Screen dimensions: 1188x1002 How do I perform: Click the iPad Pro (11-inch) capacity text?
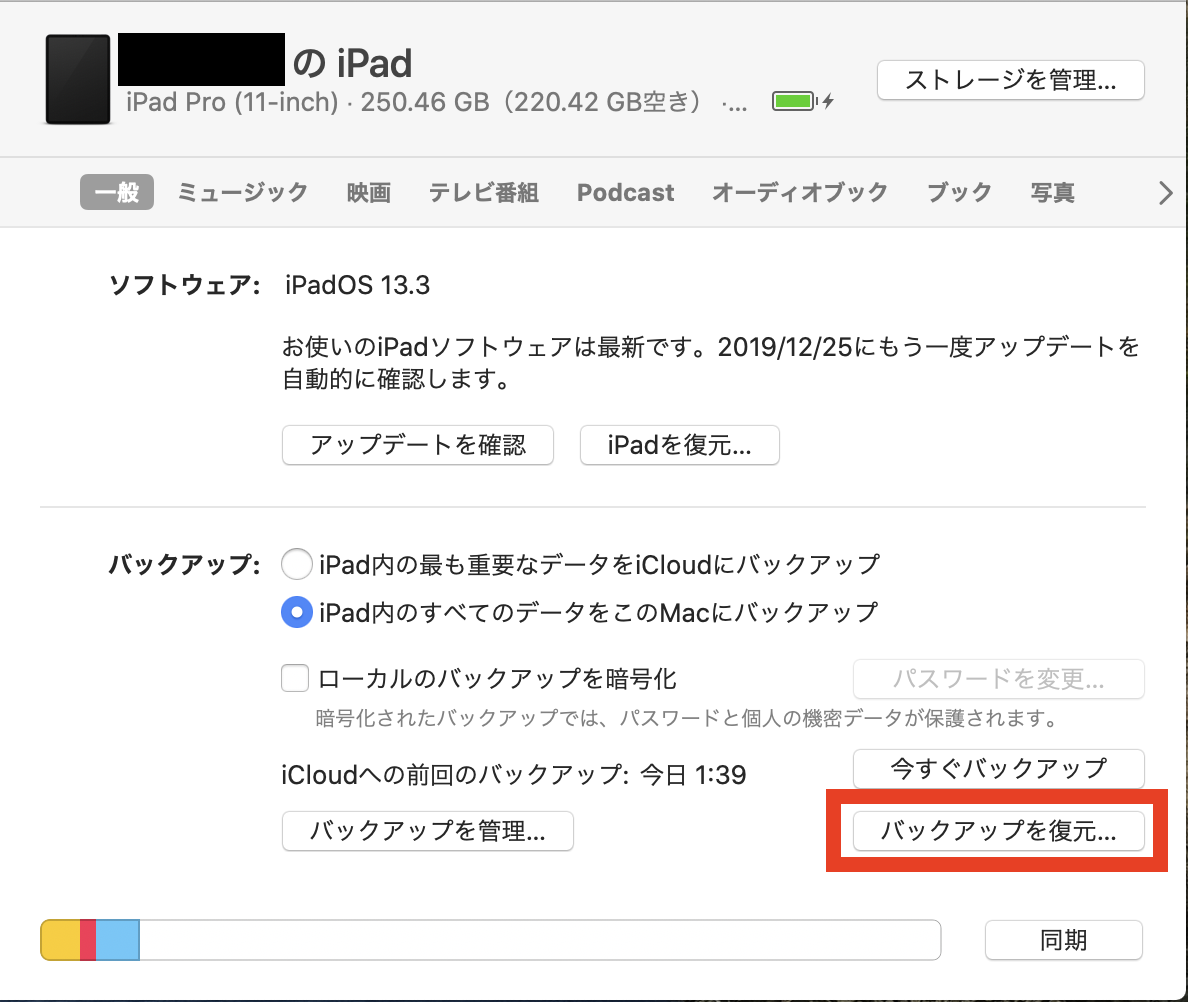coord(436,101)
